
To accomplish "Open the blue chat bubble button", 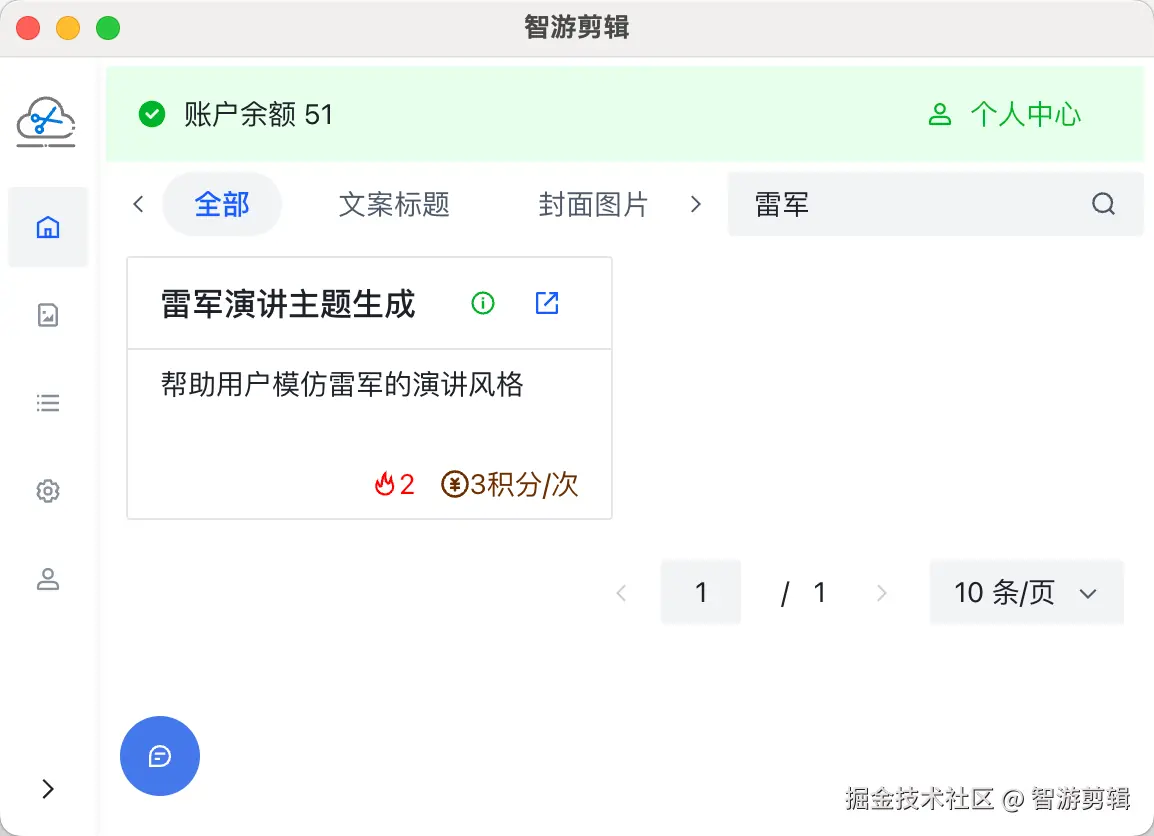I will pyautogui.click(x=160, y=756).
